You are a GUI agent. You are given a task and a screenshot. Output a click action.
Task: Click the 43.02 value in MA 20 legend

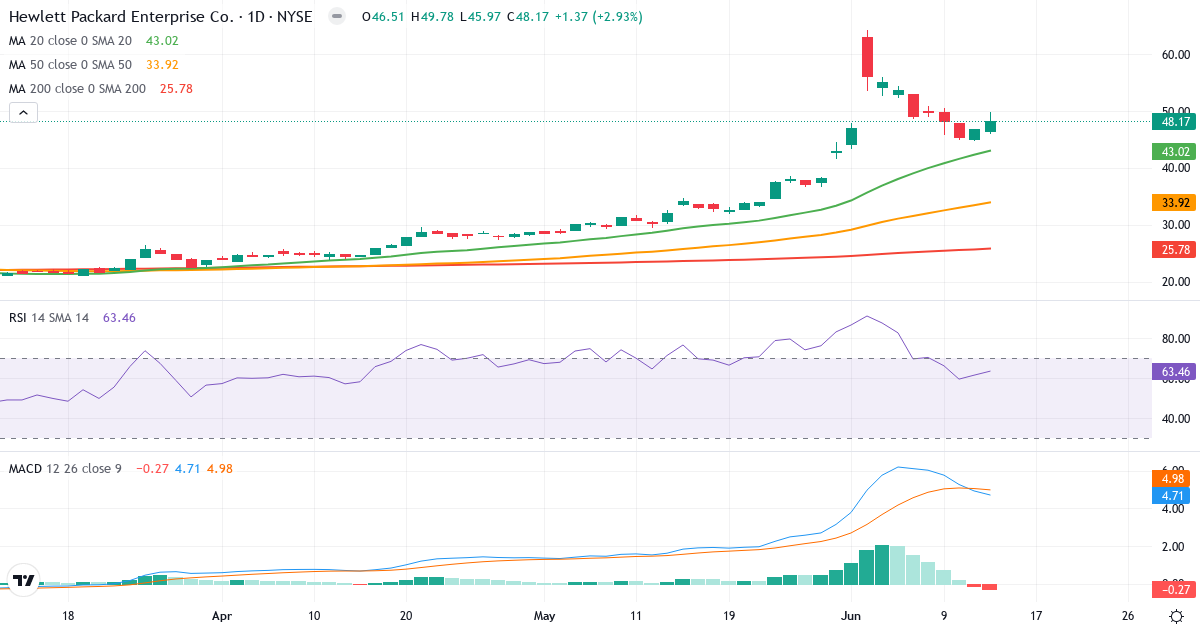[162, 41]
